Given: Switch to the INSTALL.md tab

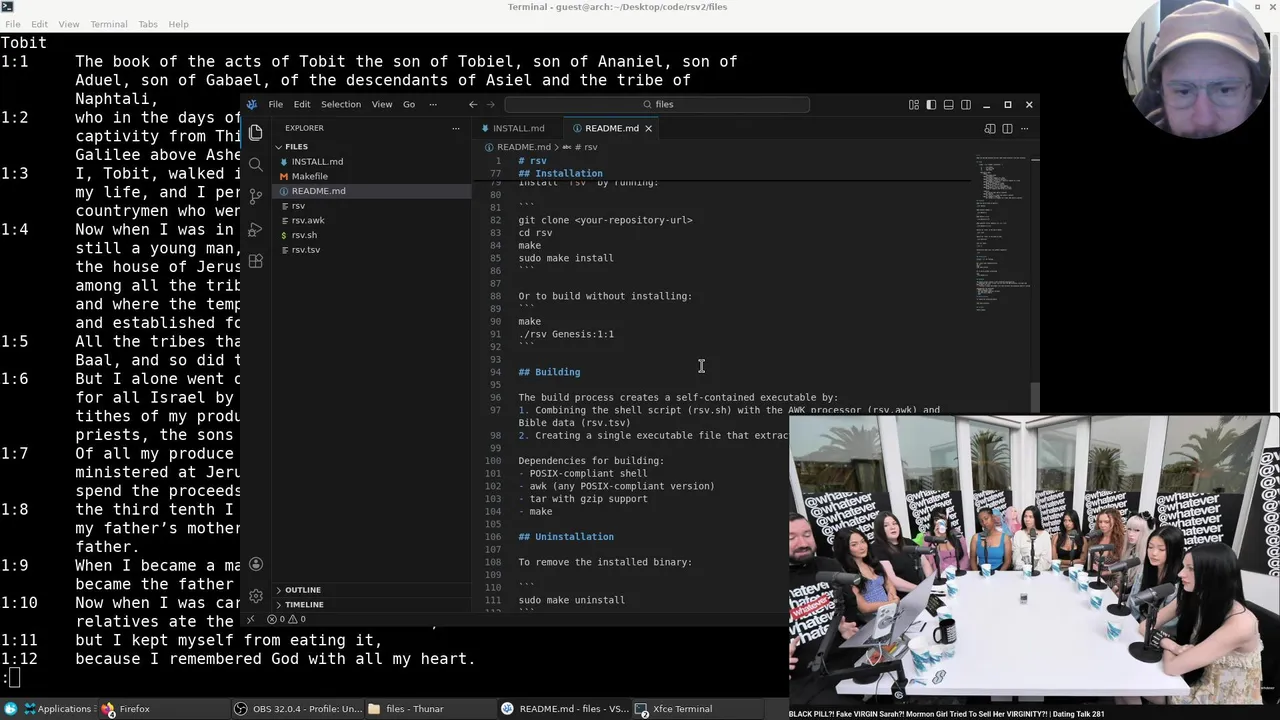Looking at the screenshot, I should point(517,128).
